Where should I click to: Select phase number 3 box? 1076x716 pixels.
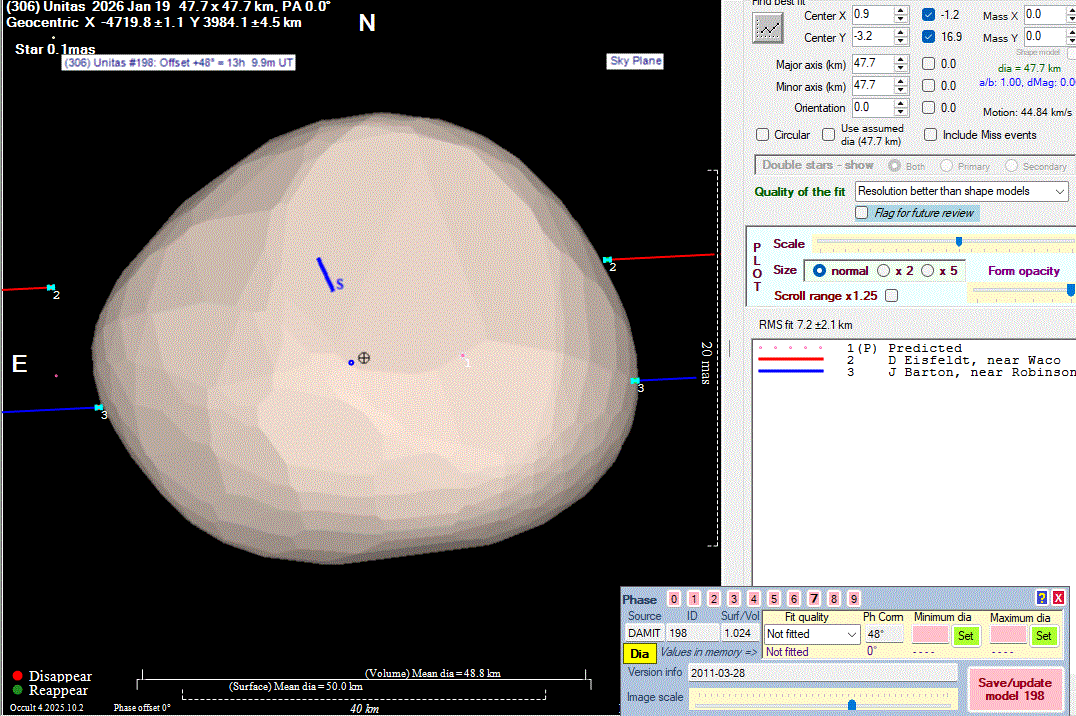[x=734, y=599]
